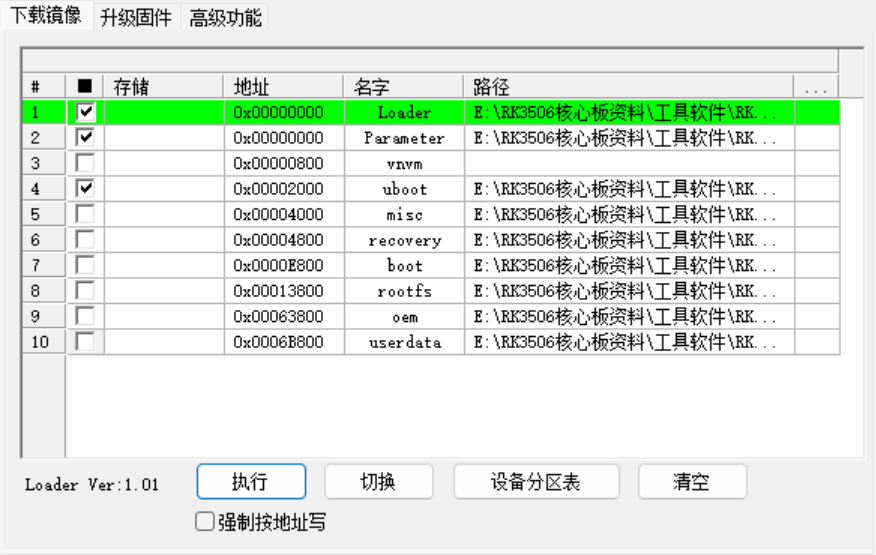
Task: Uncheck the Parameter row checkbox
Action: pyautogui.click(x=86, y=138)
